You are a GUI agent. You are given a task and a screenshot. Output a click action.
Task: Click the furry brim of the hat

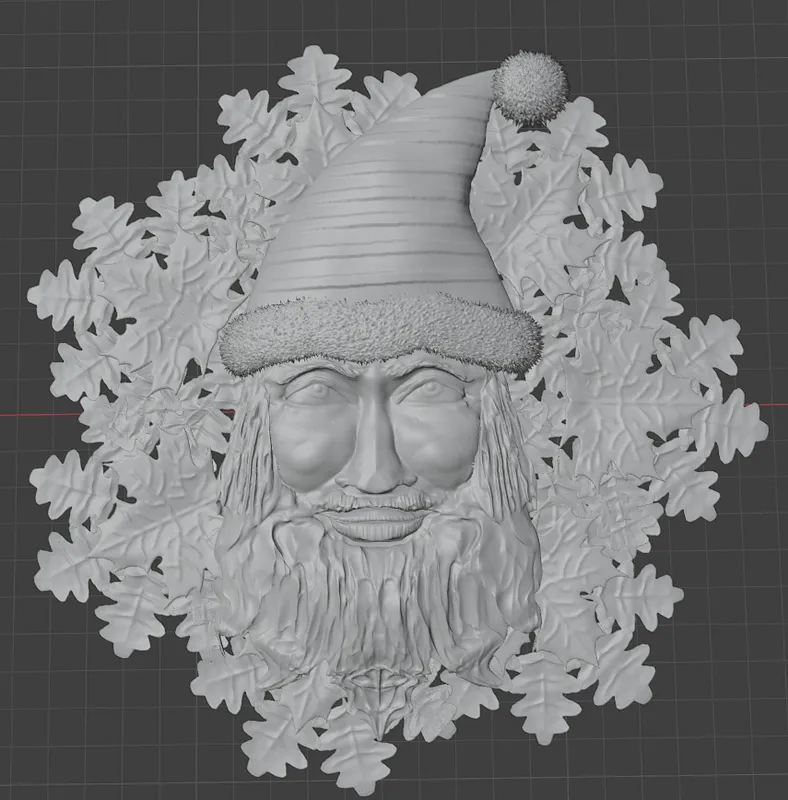(x=380, y=332)
